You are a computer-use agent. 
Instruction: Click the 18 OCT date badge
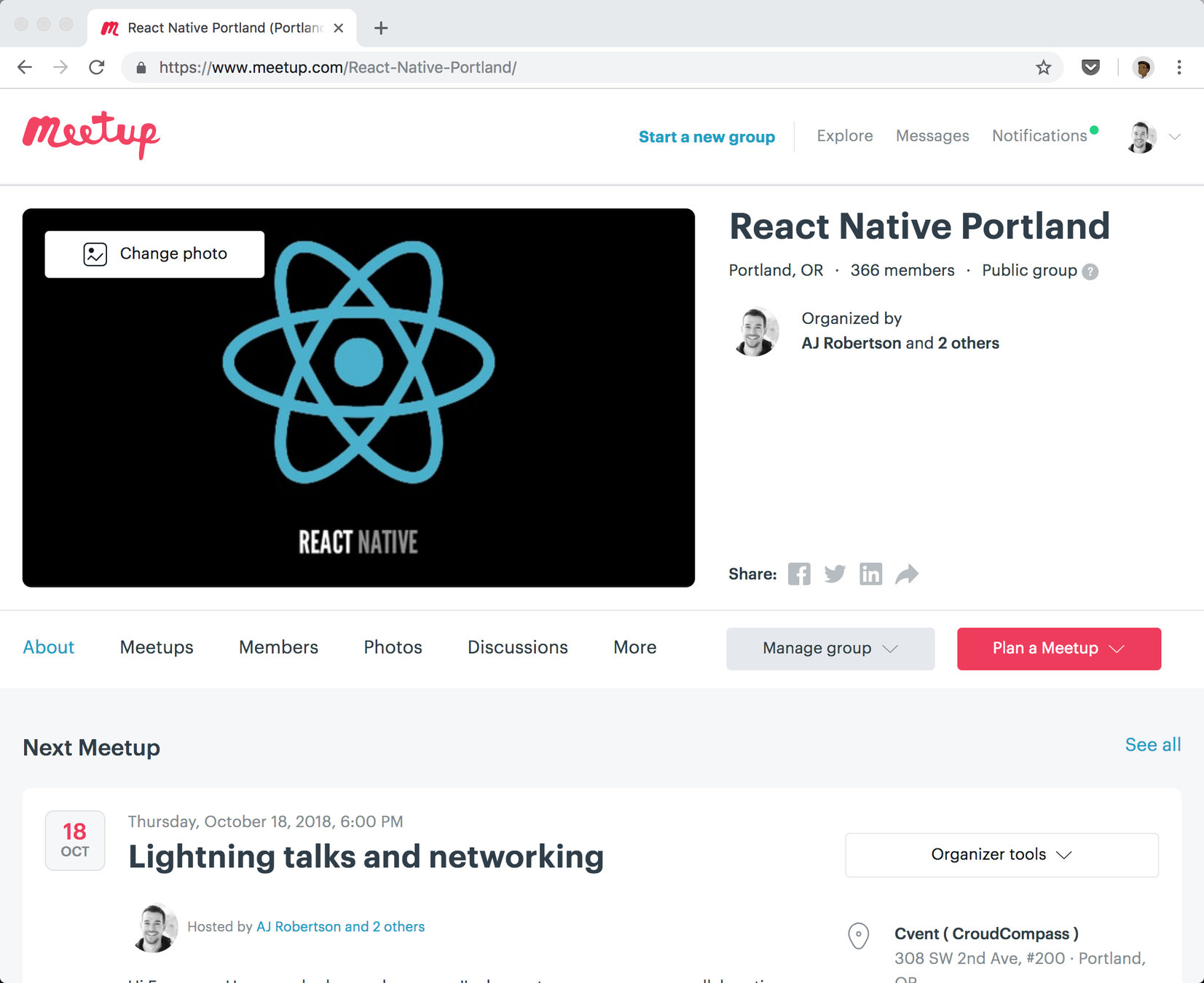pyautogui.click(x=75, y=840)
